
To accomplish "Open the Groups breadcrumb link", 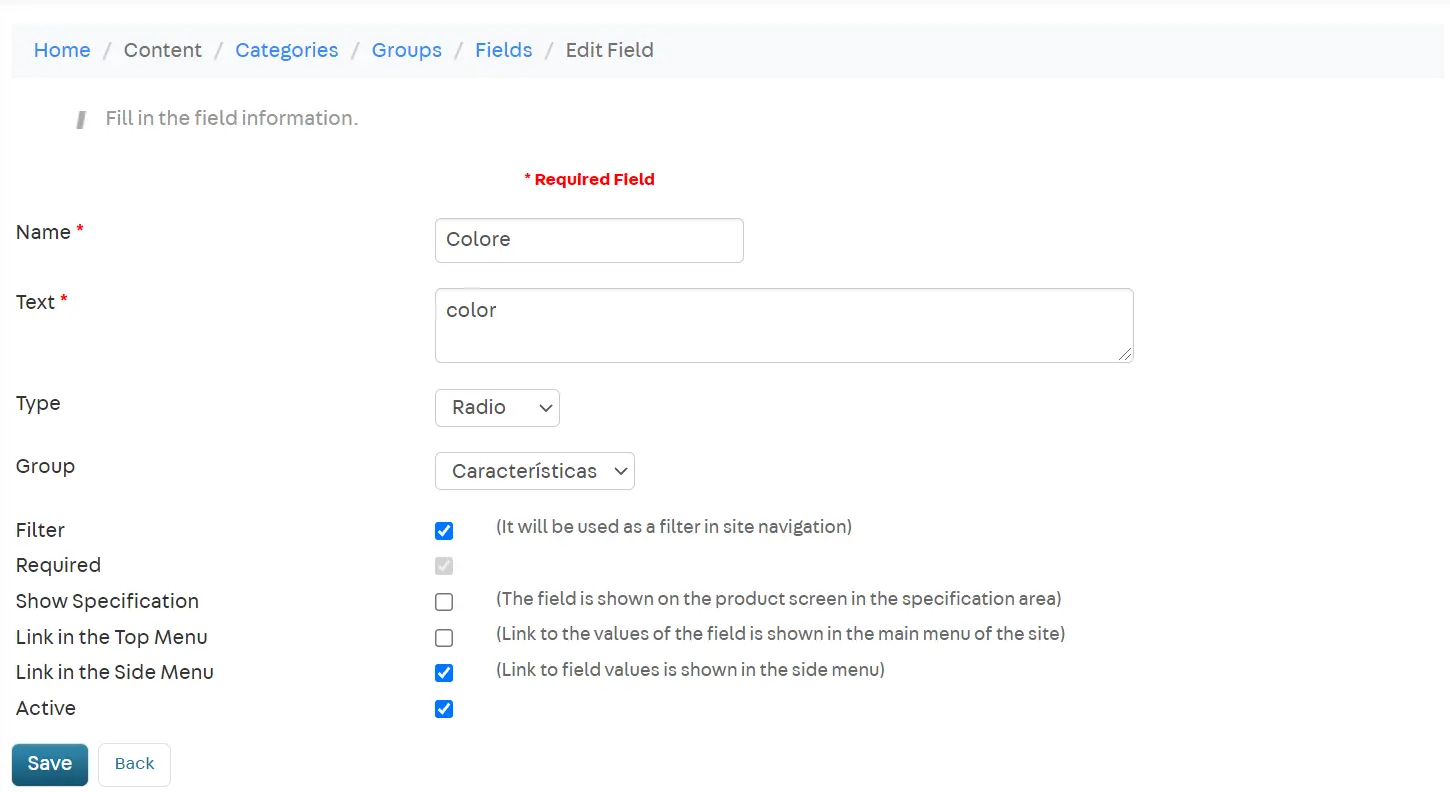I will tap(406, 50).
